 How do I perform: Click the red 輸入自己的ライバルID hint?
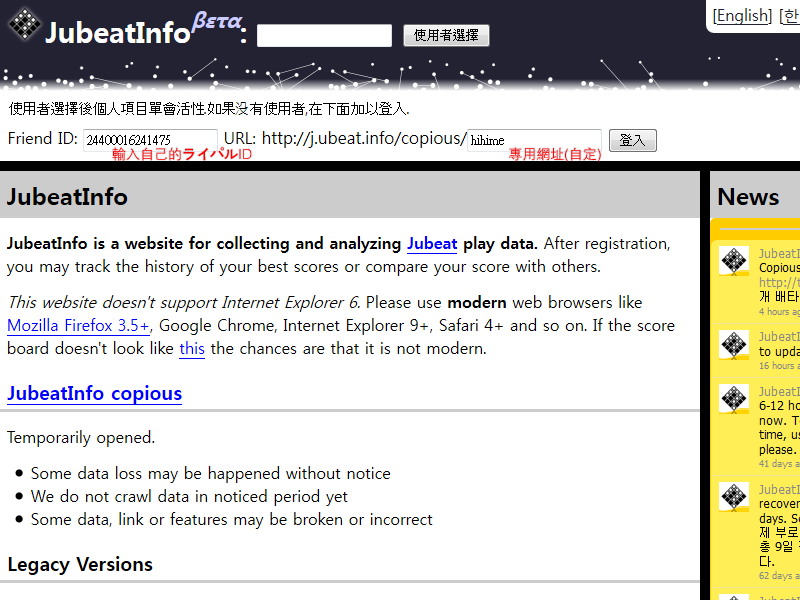(x=182, y=155)
